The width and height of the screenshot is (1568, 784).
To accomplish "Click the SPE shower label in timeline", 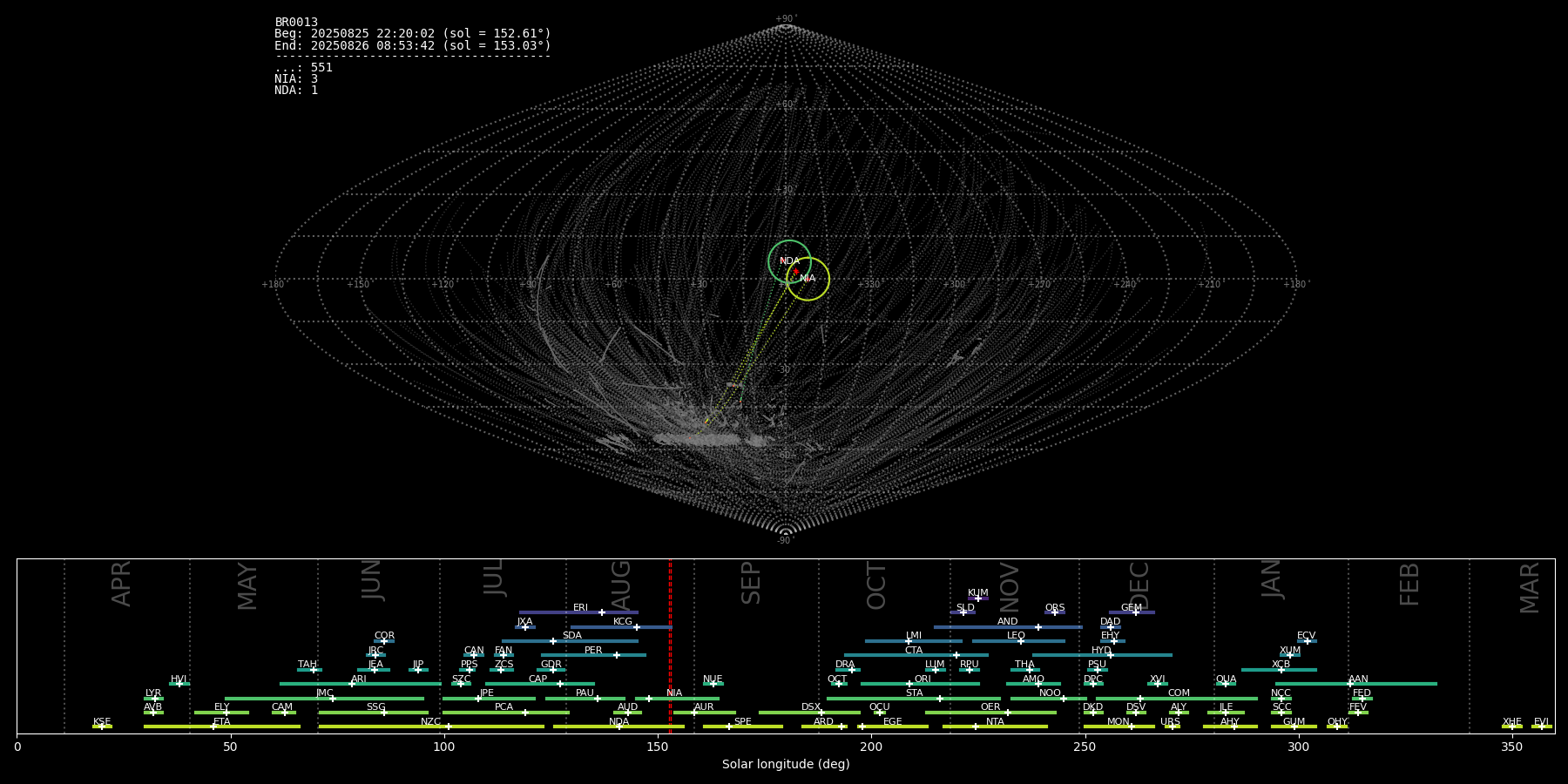I will tap(742, 722).
